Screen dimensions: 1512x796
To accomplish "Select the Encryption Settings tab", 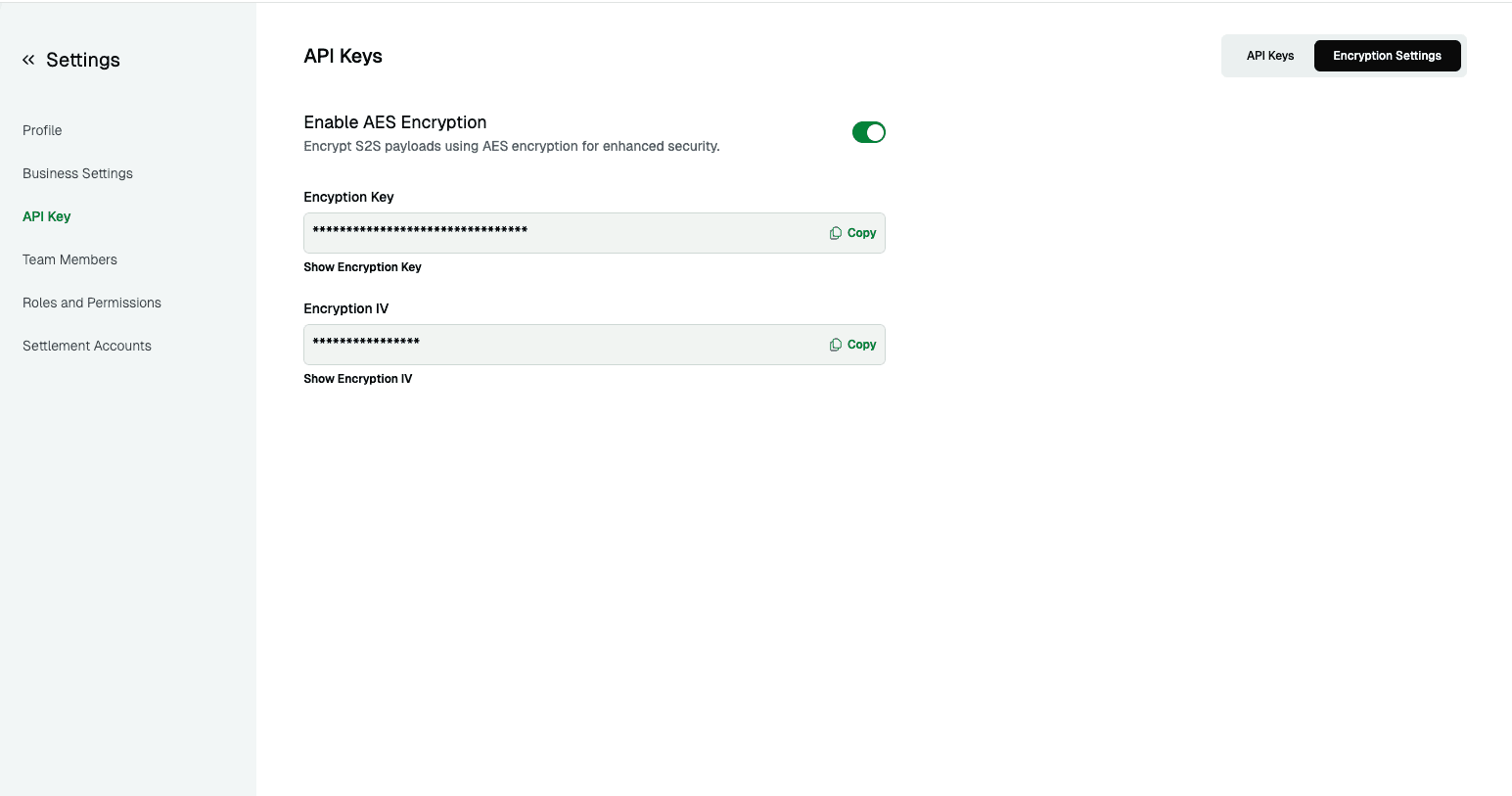I will click(x=1387, y=56).
